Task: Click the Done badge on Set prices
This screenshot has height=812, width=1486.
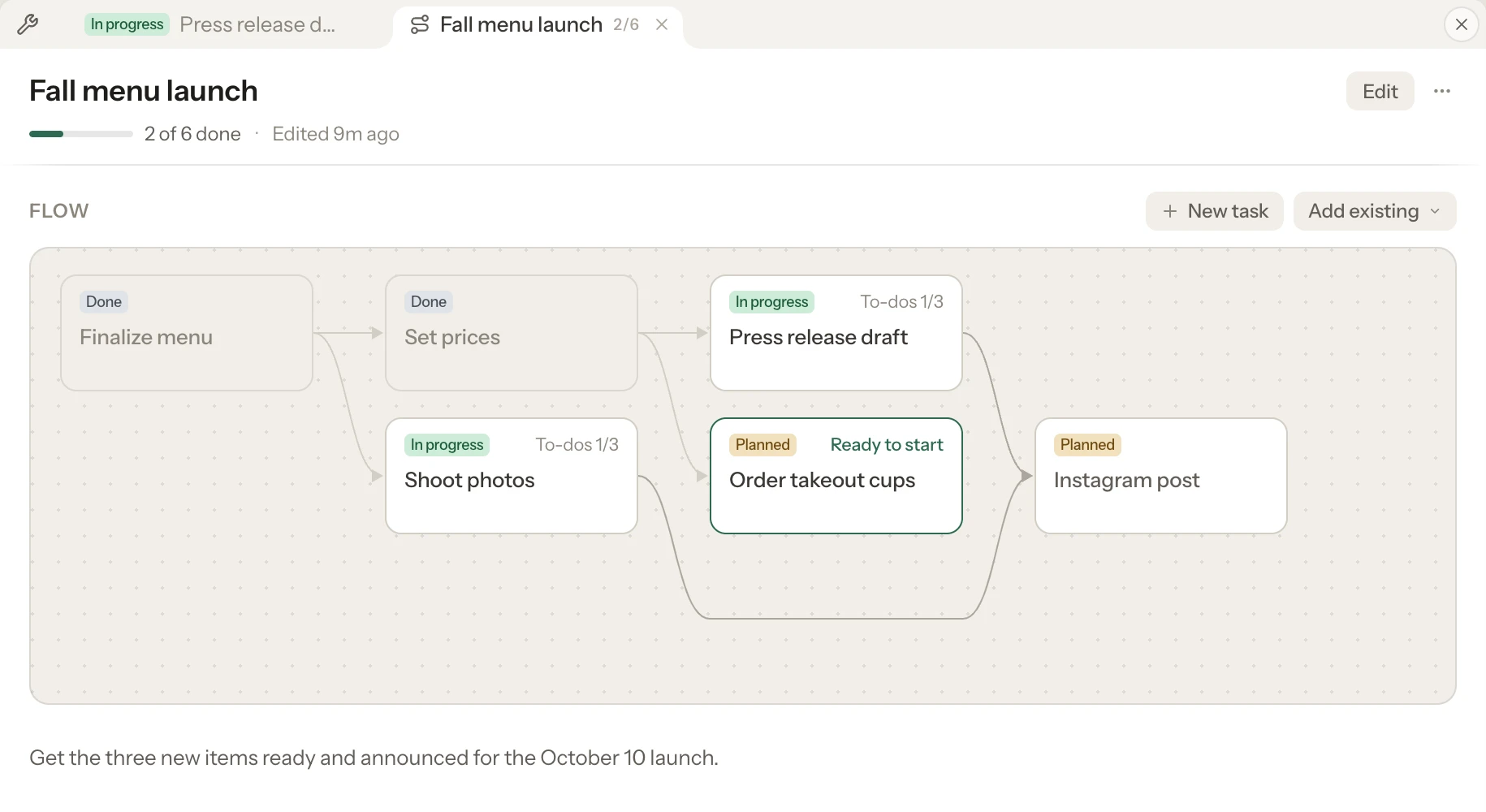Action: 429,302
